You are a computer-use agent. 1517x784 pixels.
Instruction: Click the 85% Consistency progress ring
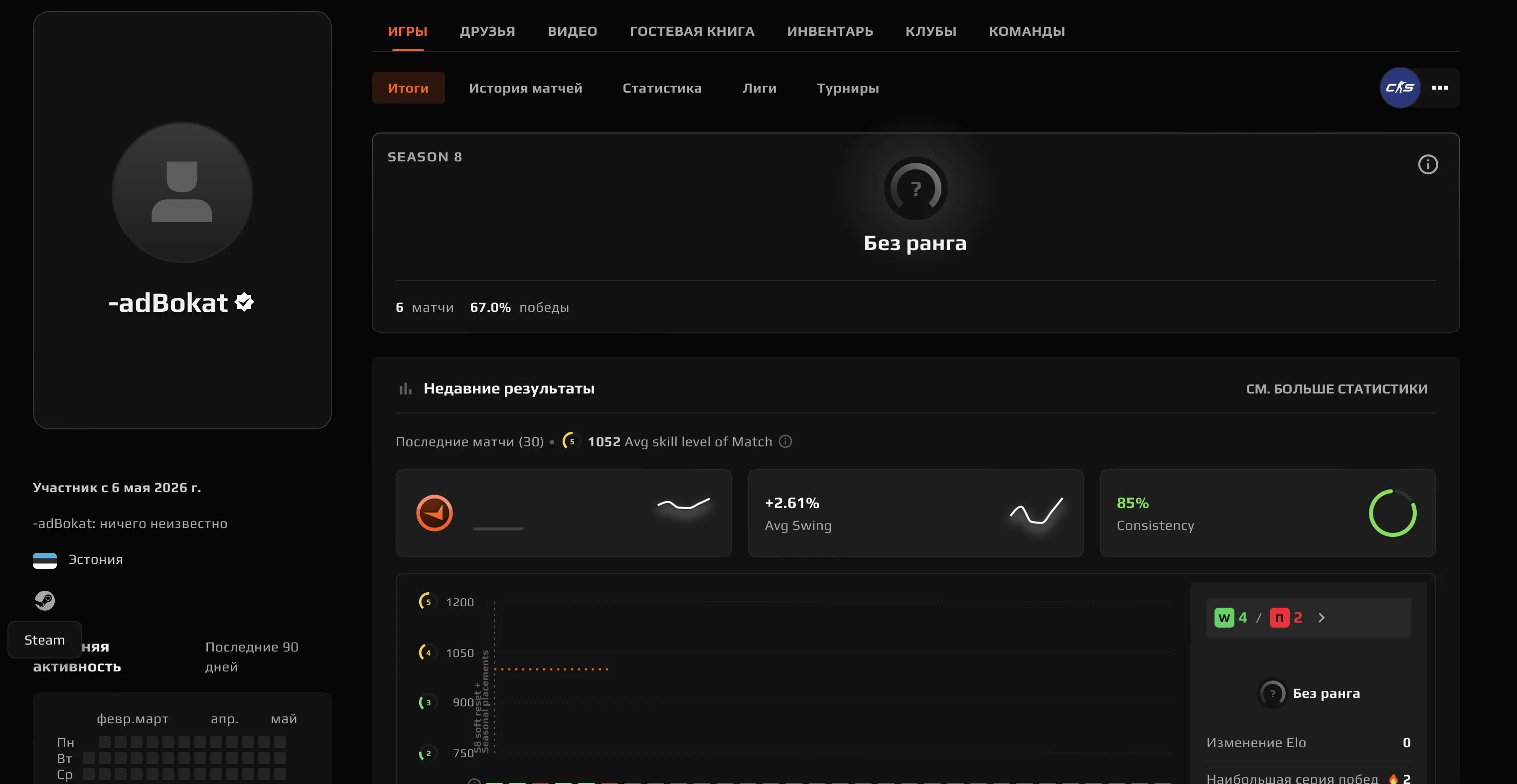[1392, 513]
